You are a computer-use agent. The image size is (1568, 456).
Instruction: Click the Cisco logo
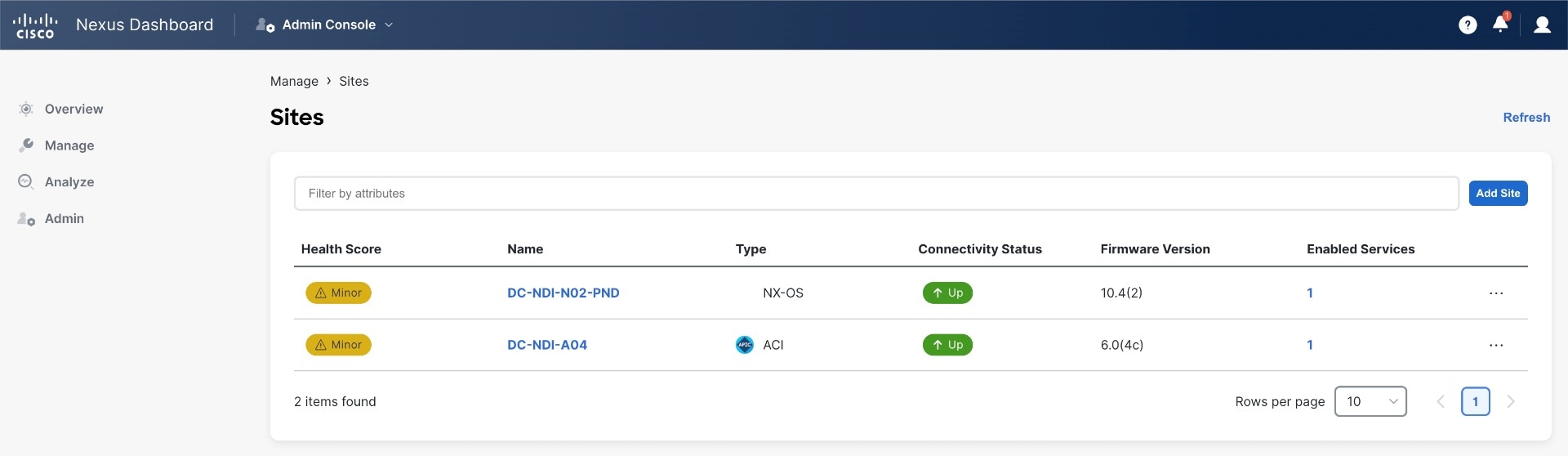35,25
